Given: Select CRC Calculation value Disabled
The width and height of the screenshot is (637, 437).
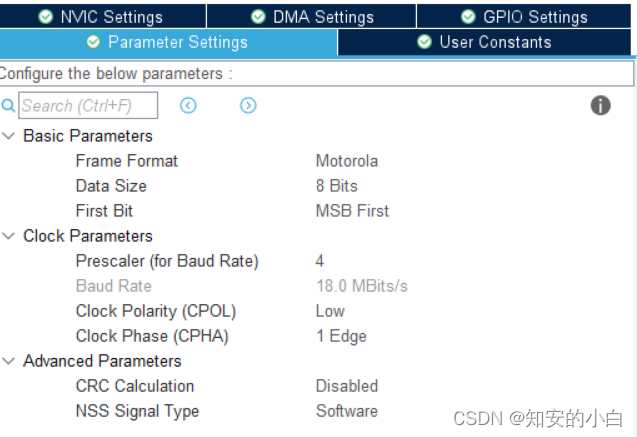Looking at the screenshot, I should (x=347, y=386).
